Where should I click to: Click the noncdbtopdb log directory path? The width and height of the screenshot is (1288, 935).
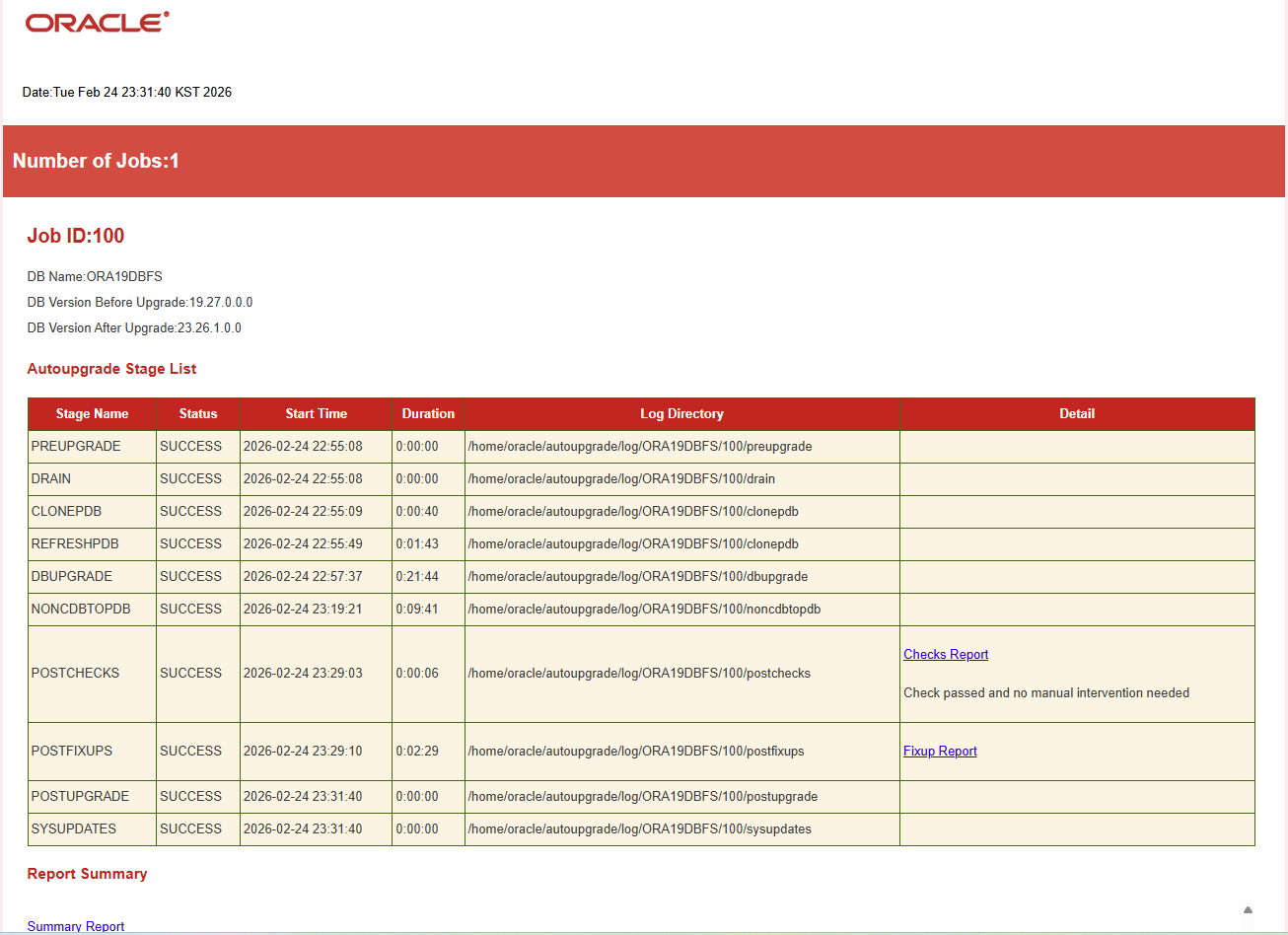click(x=644, y=610)
